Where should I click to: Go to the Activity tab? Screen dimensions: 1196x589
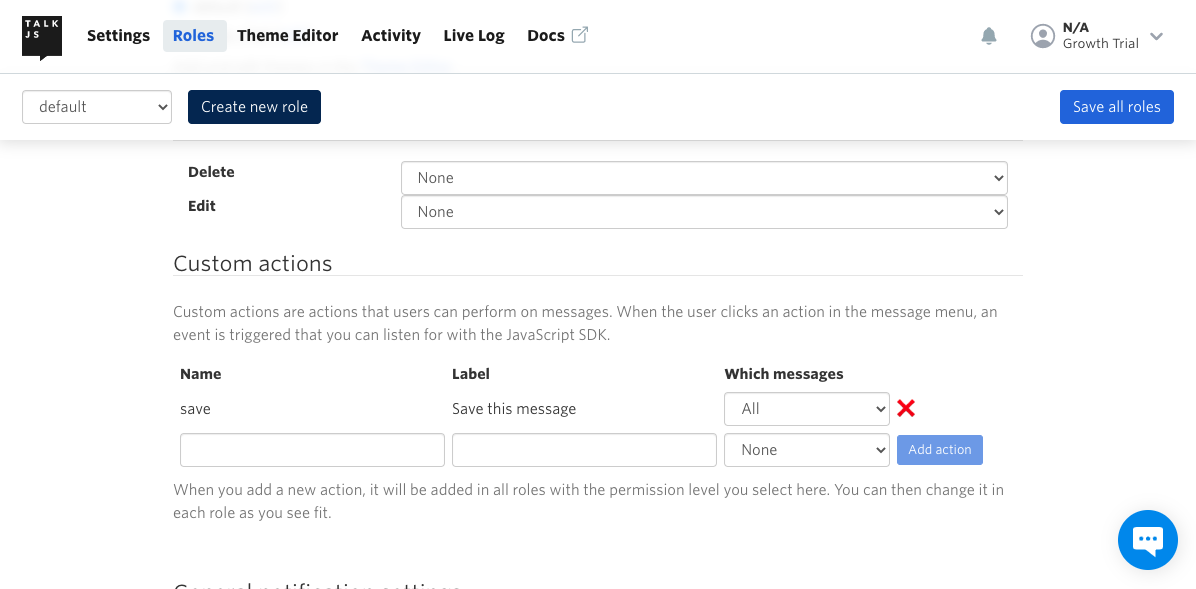coord(390,36)
